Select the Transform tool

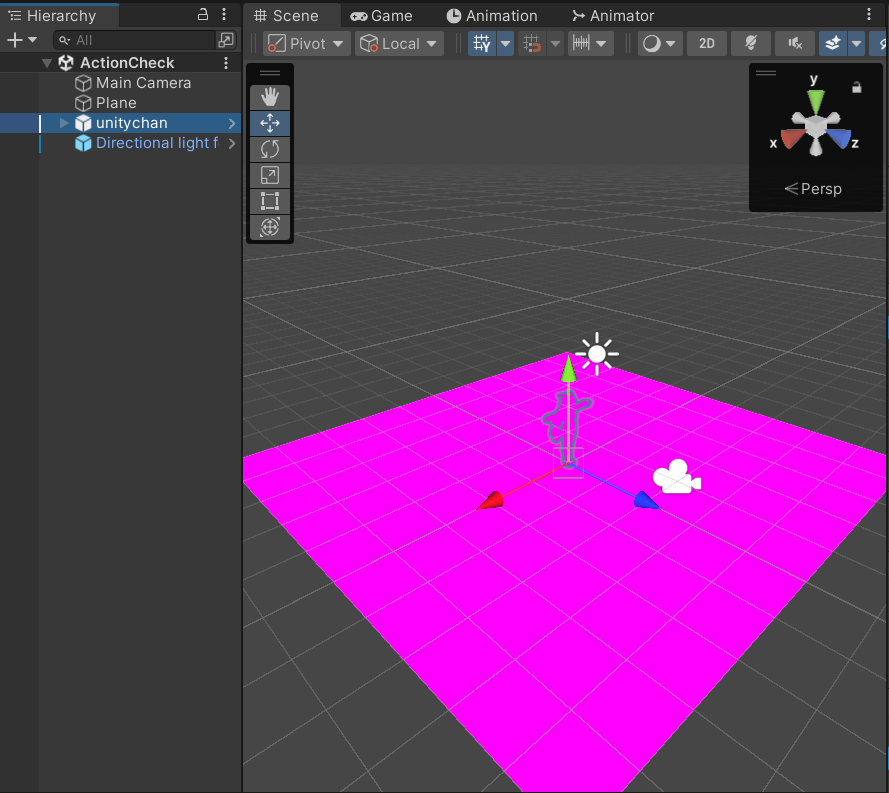(x=270, y=227)
